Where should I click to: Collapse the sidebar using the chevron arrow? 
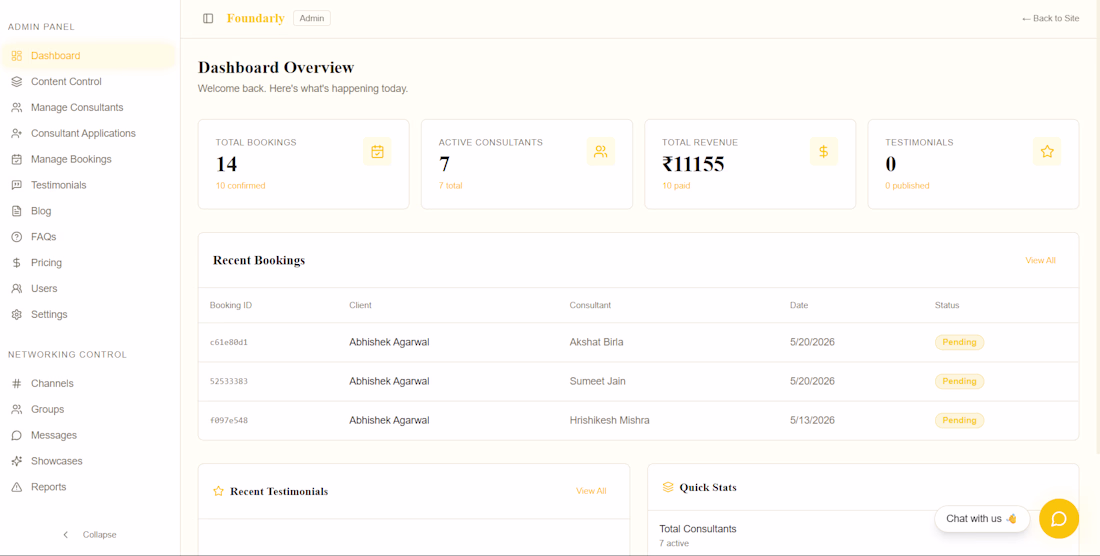(x=66, y=534)
